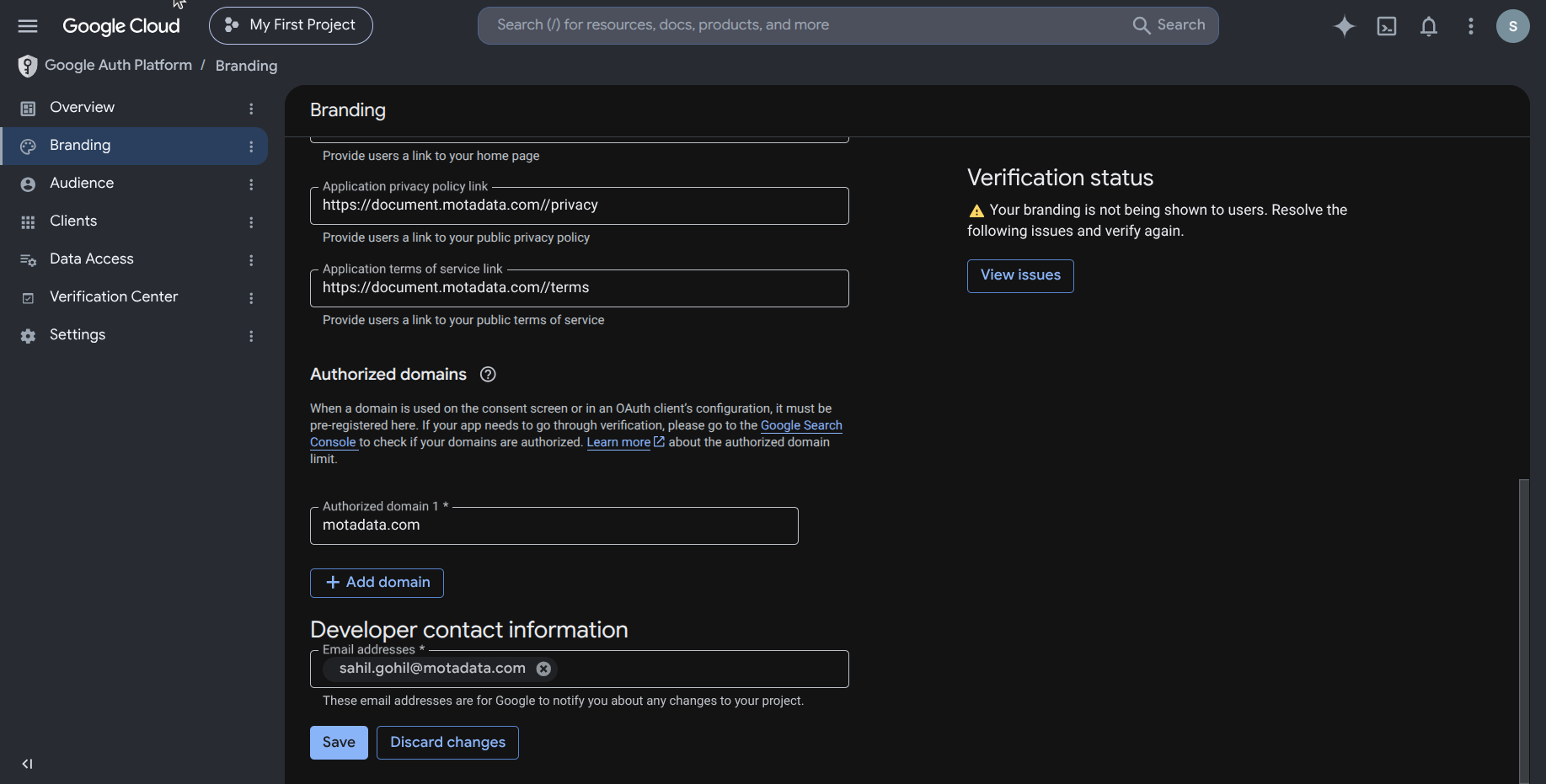Viewport: 1546px width, 784px height.
Task: Open Authorized domains help tooltip icon
Action: [x=488, y=374]
